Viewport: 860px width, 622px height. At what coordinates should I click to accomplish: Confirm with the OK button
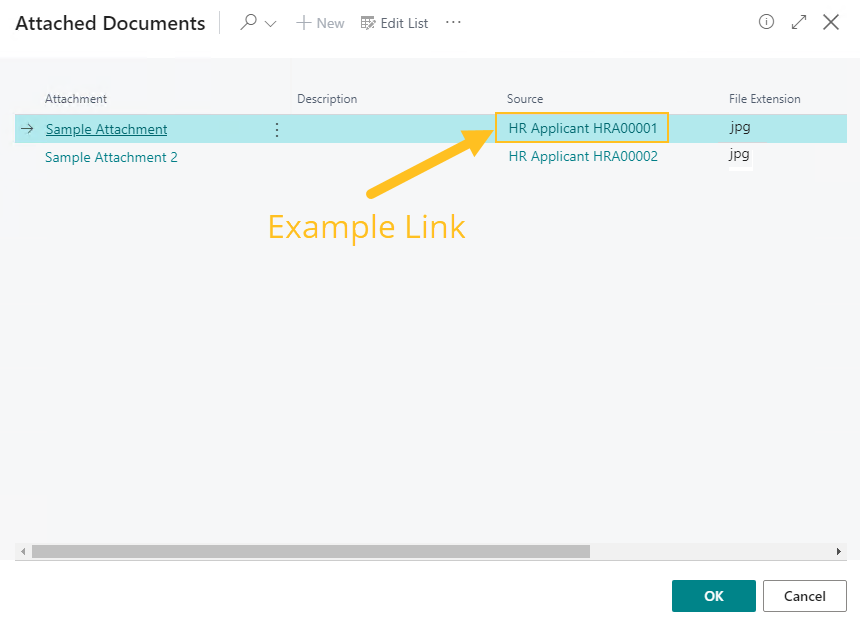713,595
